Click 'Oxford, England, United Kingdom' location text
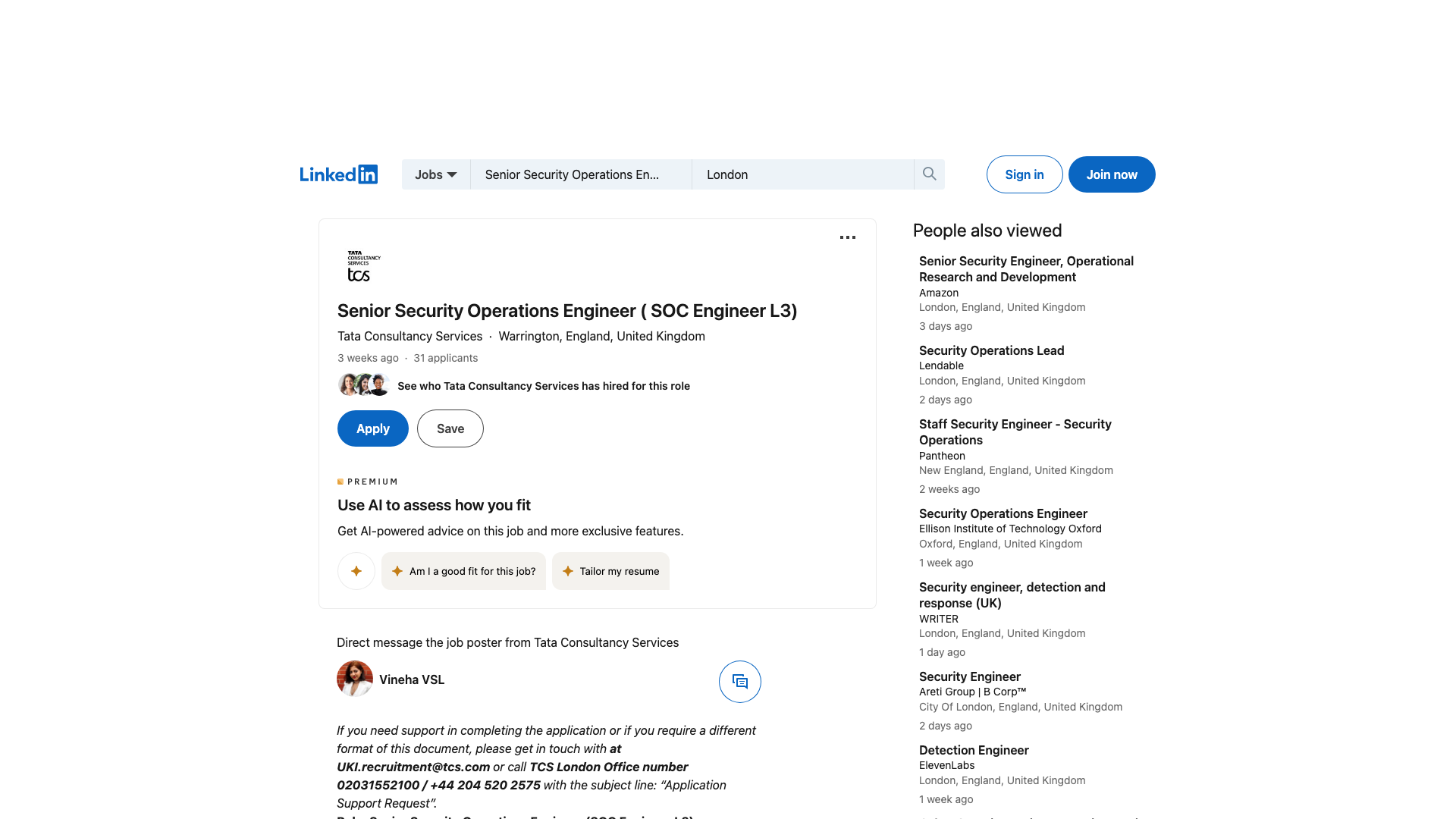 tap(1001, 544)
